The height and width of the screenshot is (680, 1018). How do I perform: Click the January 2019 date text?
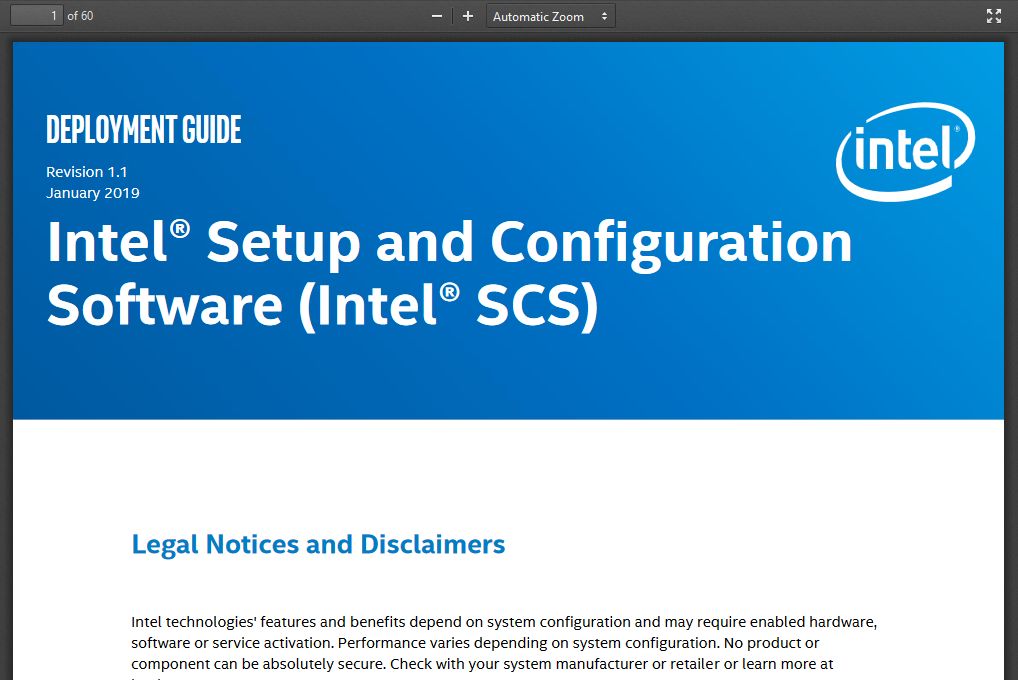tap(92, 193)
